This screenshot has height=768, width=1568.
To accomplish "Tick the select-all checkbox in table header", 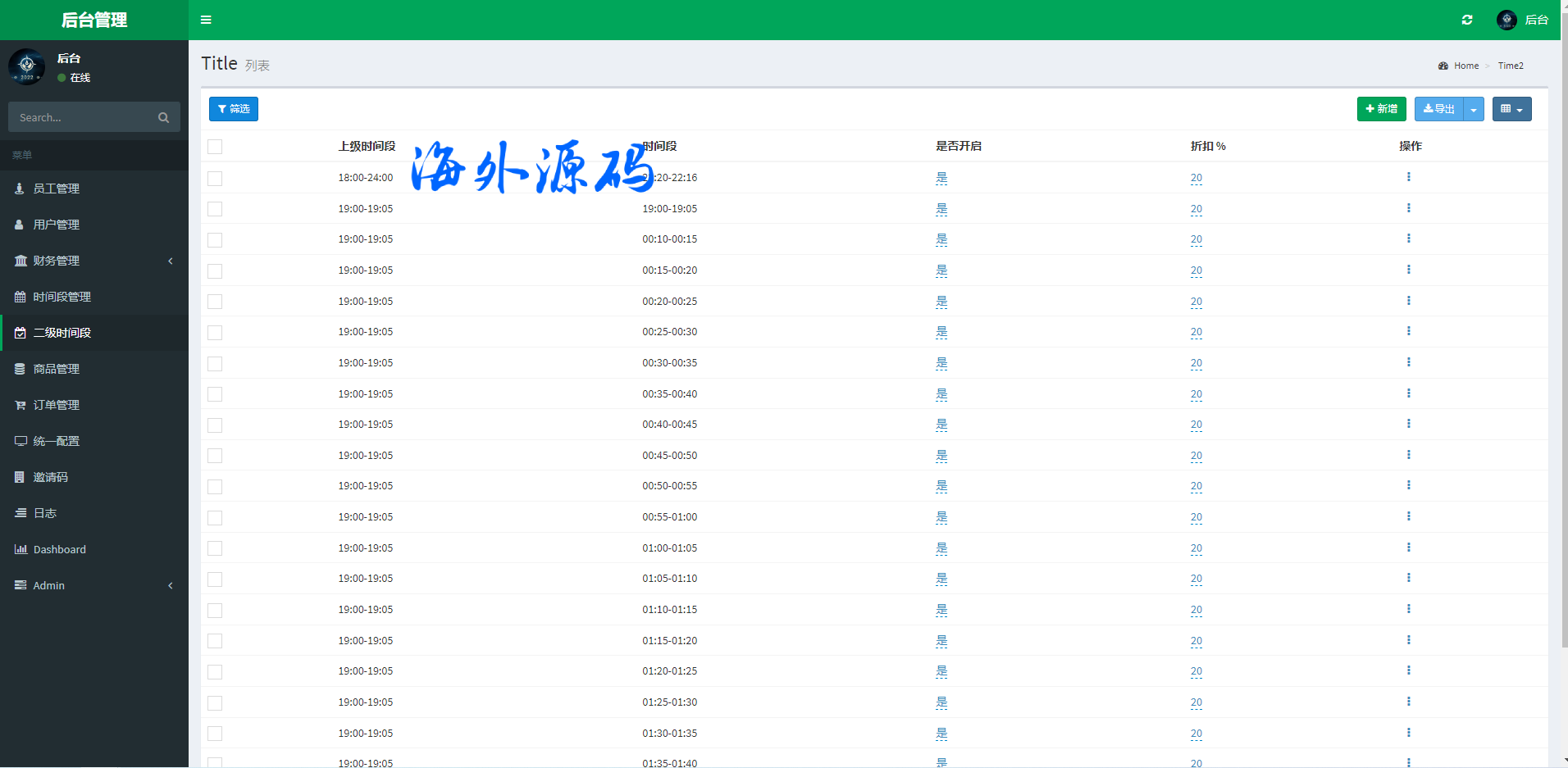I will coord(215,147).
